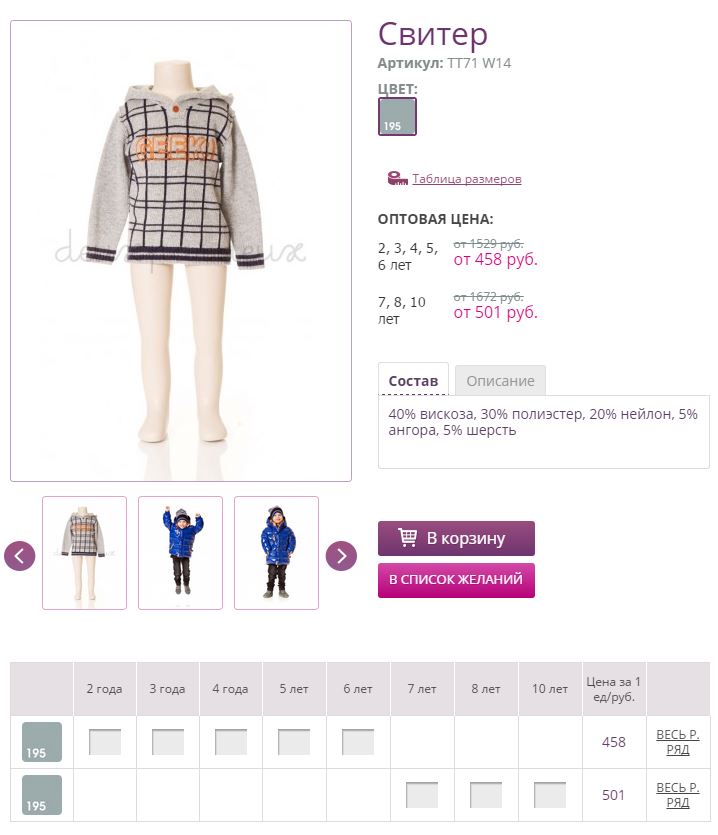
Task: Check the 10 лет size box
Action: tap(550, 795)
